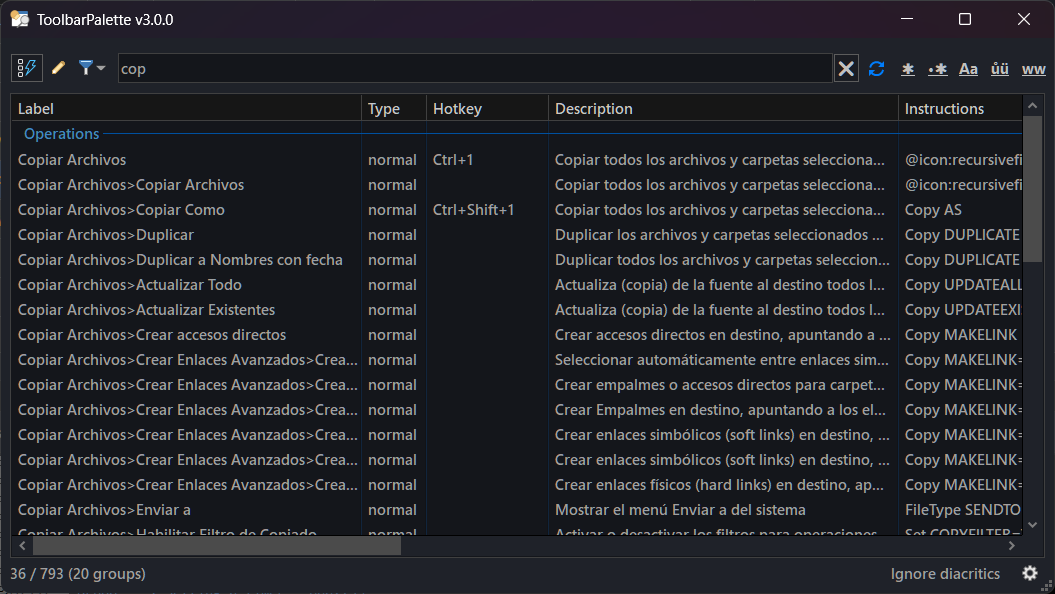
Task: Open settings via the gear icon
Action: click(1030, 573)
